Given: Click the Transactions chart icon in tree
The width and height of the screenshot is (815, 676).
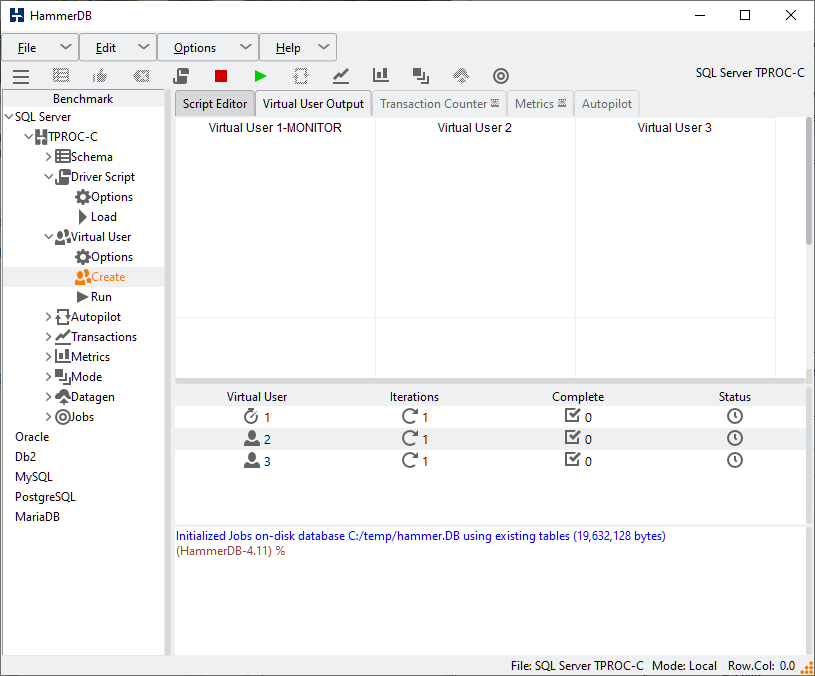Looking at the screenshot, I should [x=63, y=337].
